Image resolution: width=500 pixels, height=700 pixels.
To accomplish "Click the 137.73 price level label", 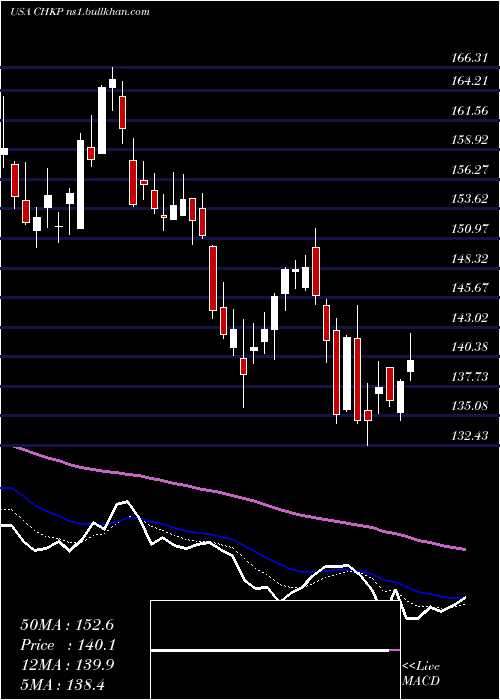I will click(x=469, y=377).
